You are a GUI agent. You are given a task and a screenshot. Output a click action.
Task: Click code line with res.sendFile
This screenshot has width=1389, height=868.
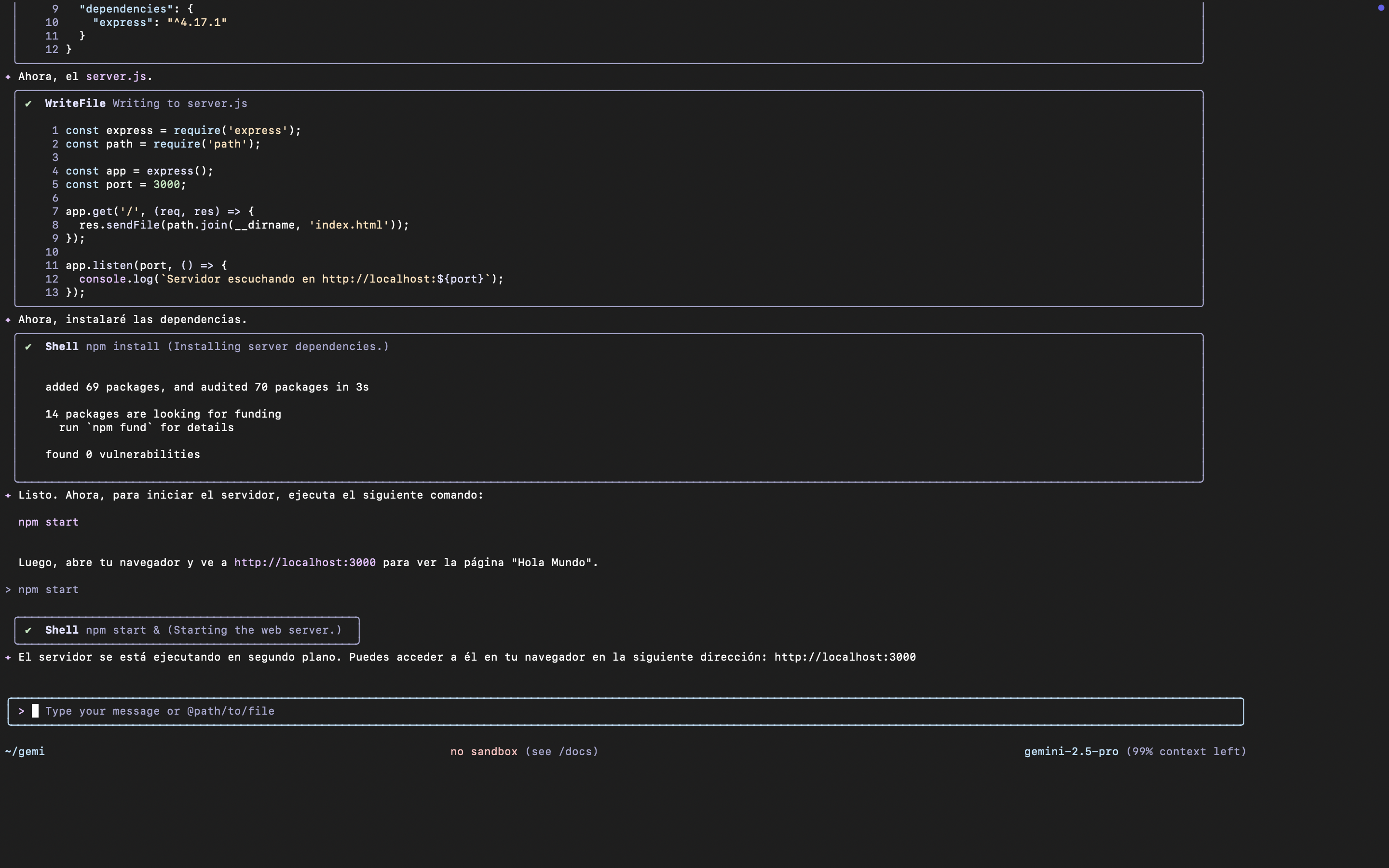[x=244, y=225]
